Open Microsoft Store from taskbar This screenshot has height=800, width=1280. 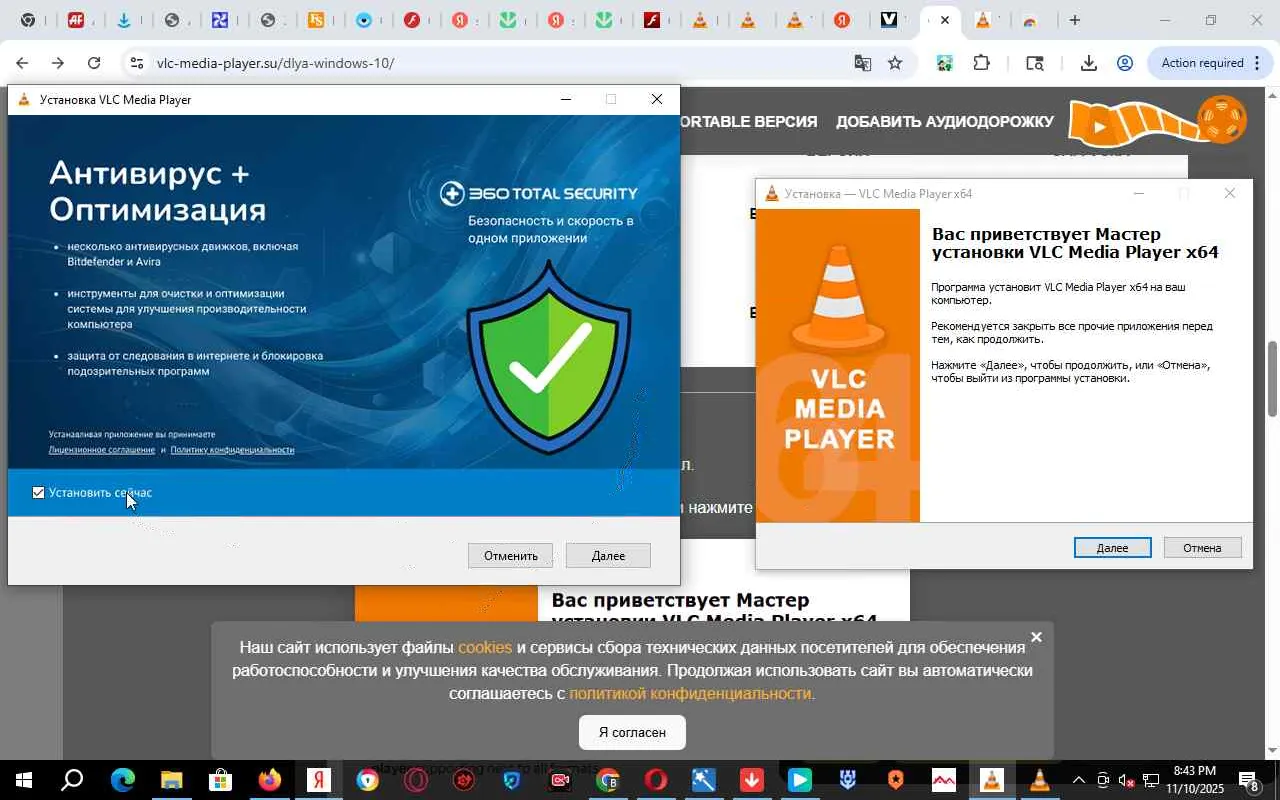pos(220,780)
